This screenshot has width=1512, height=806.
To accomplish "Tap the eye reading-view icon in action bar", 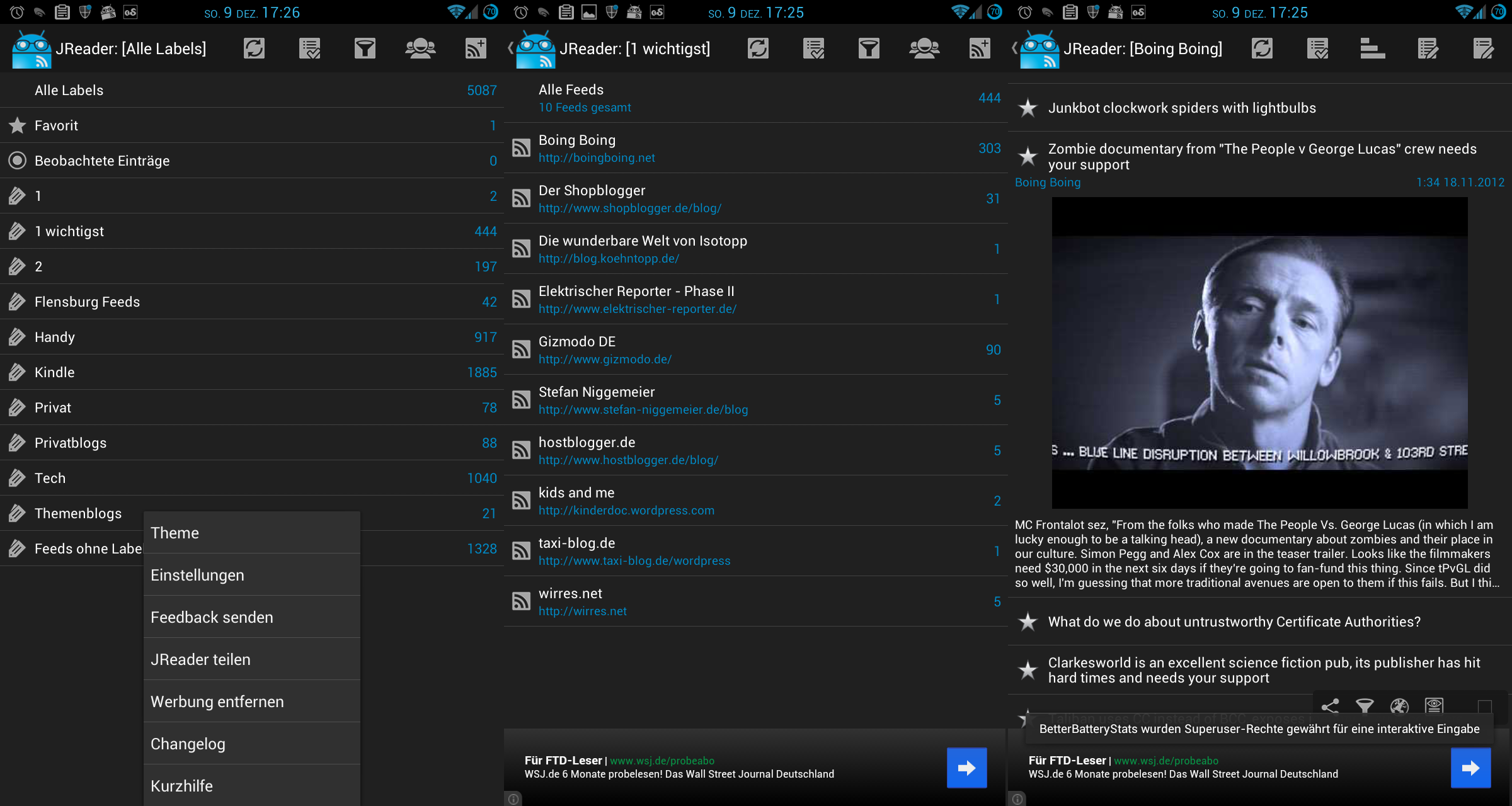I will click(1435, 706).
